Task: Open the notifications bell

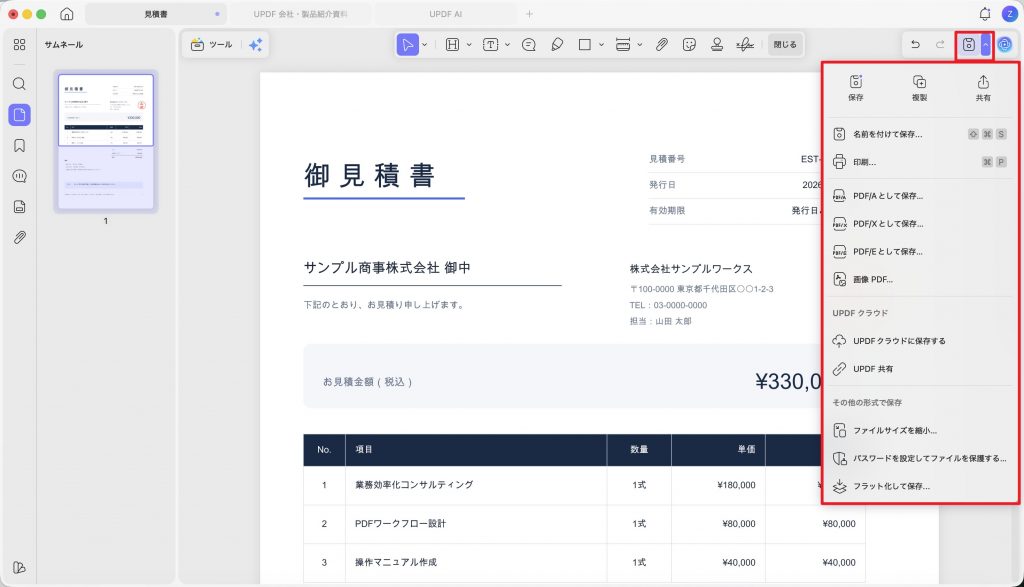Action: click(985, 14)
